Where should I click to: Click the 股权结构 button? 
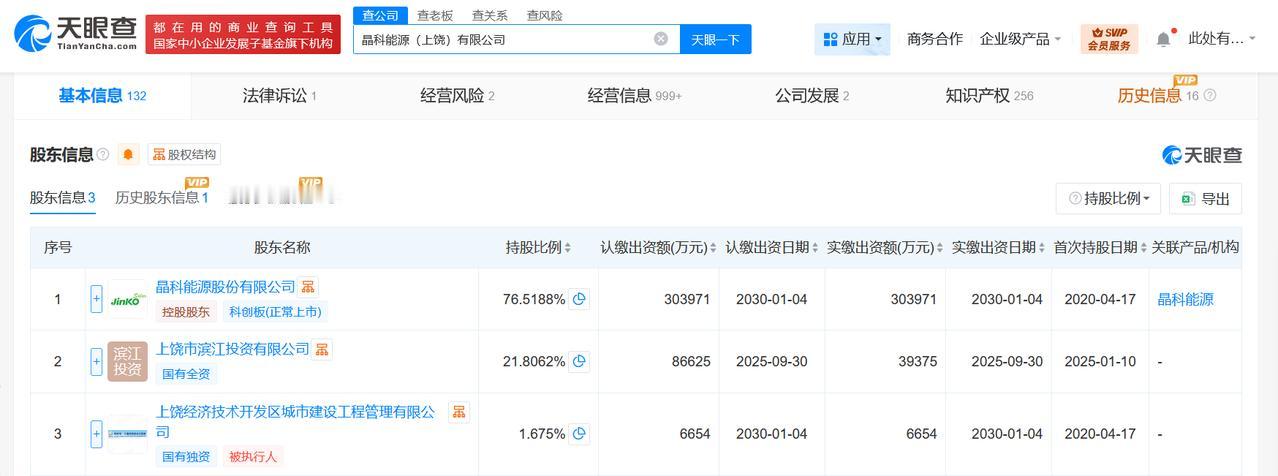click(x=184, y=154)
